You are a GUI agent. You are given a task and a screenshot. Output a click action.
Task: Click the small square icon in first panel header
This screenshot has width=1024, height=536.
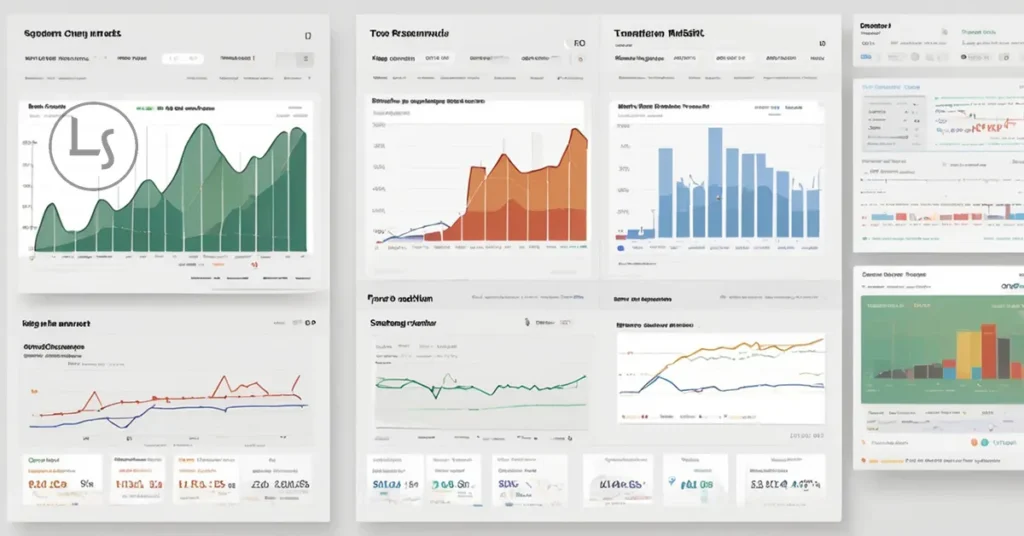308,36
